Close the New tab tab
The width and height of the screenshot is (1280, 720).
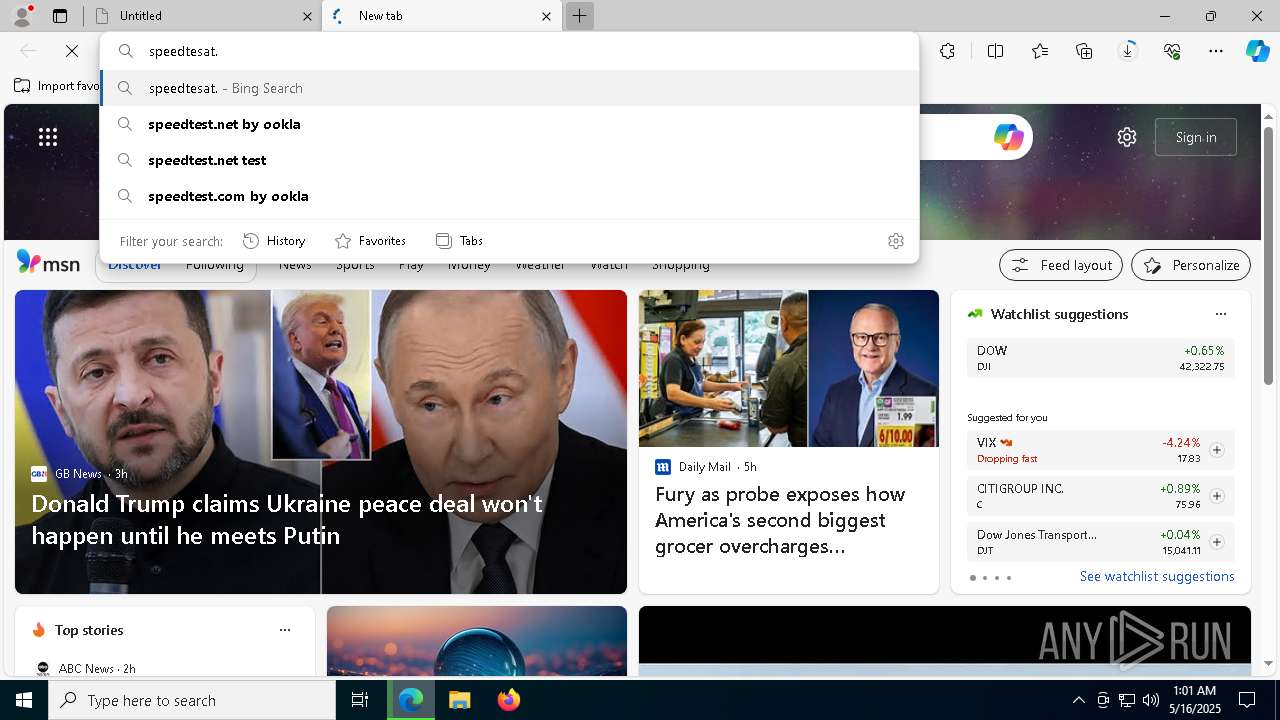[546, 16]
